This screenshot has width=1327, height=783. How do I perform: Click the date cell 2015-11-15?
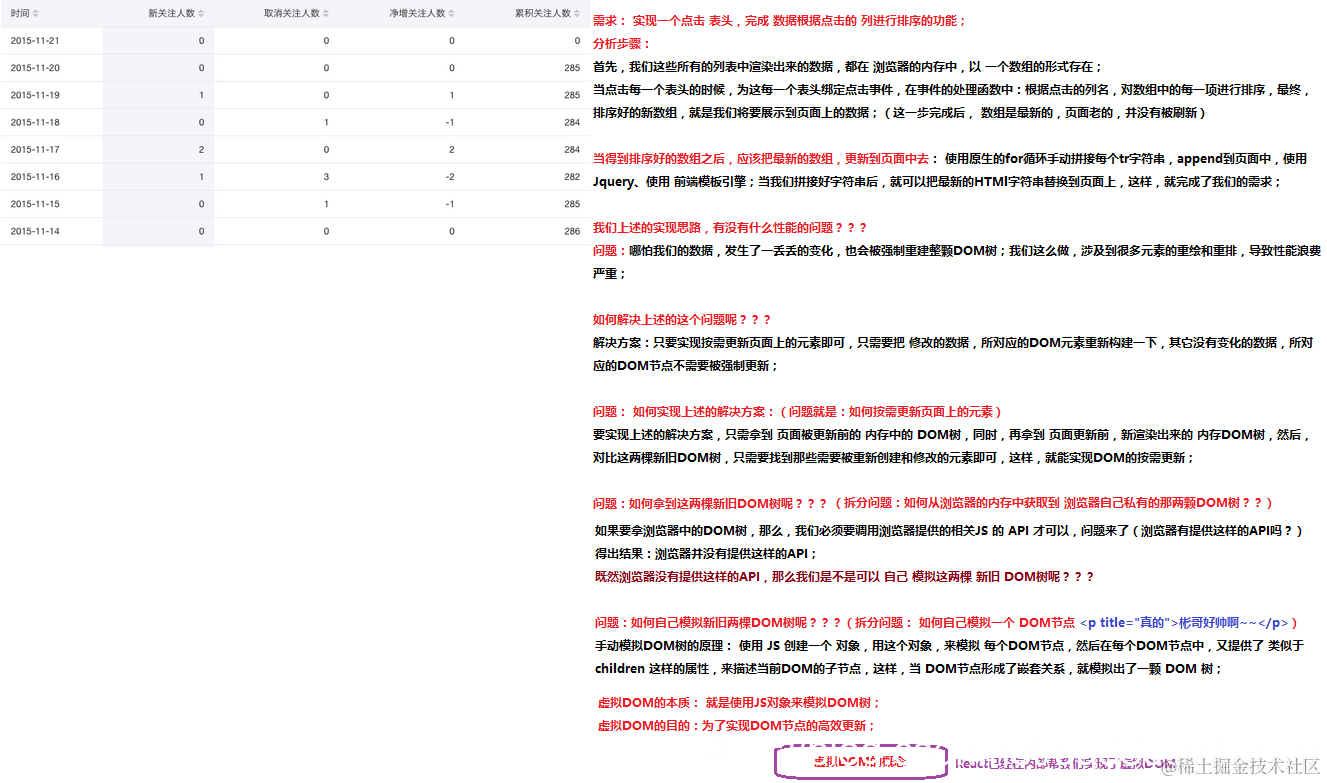click(35, 204)
